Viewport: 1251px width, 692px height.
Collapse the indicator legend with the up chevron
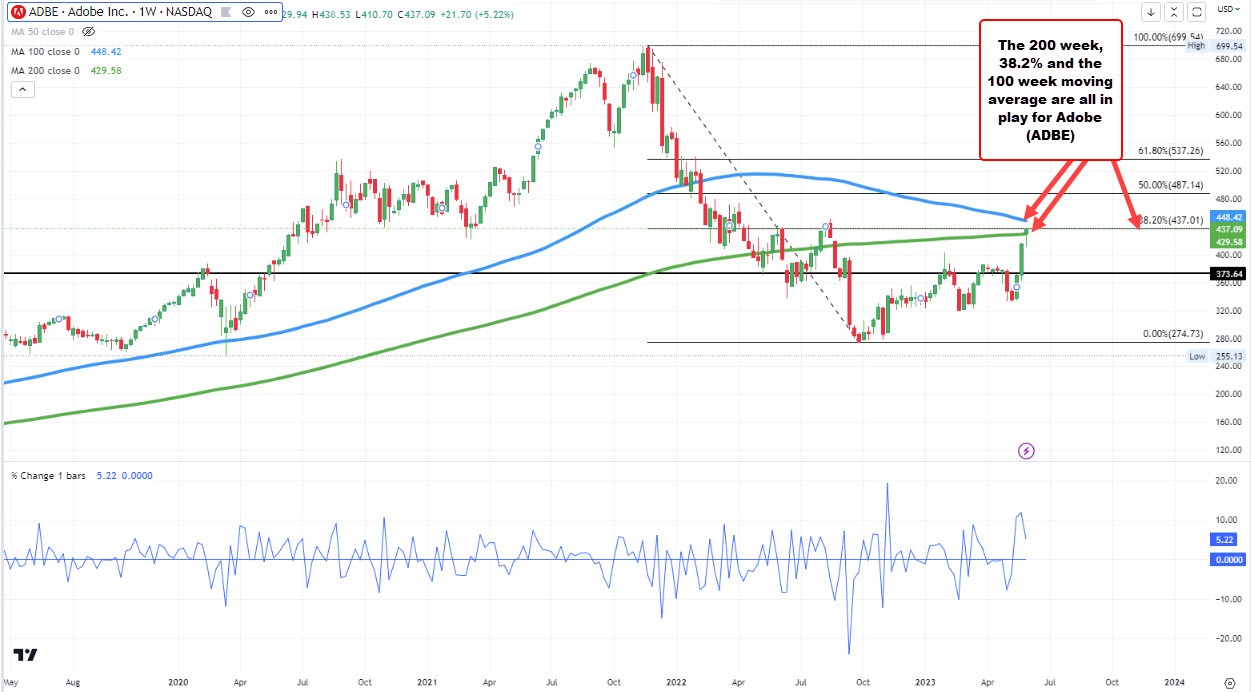coord(21,89)
